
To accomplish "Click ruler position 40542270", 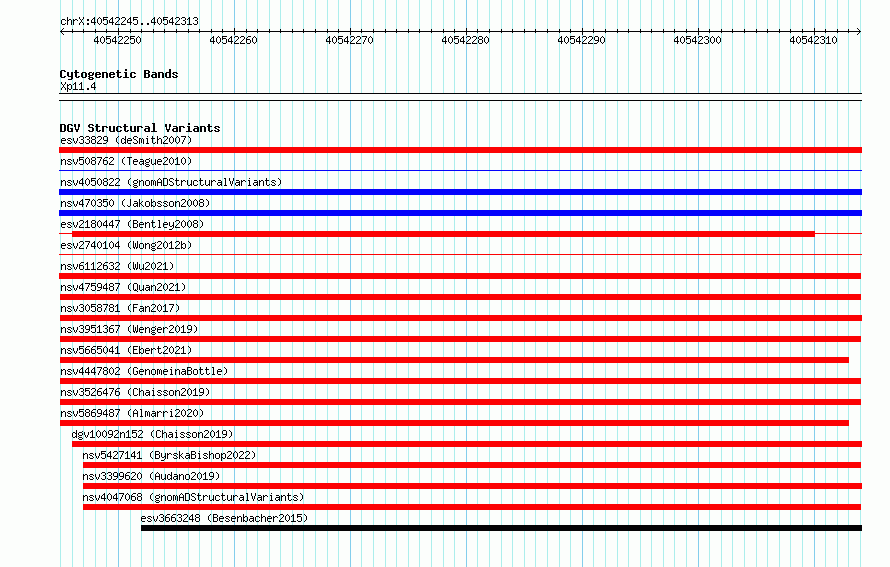I will pos(349,40).
